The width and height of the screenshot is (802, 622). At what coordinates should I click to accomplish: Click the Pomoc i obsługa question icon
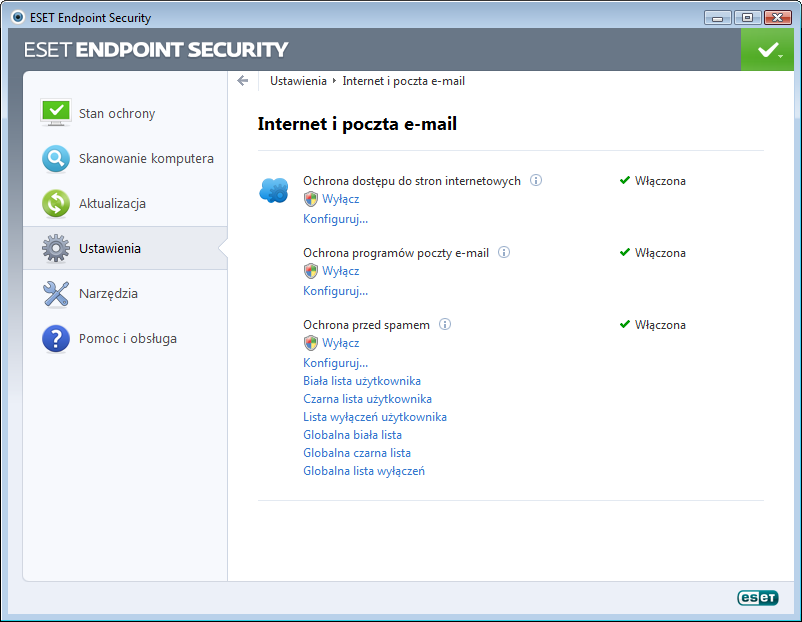coord(56,339)
